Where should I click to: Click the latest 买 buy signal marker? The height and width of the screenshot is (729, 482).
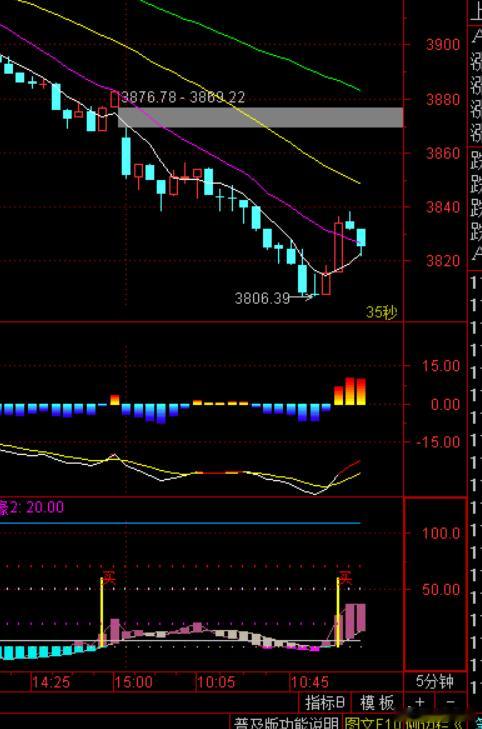click(x=345, y=578)
